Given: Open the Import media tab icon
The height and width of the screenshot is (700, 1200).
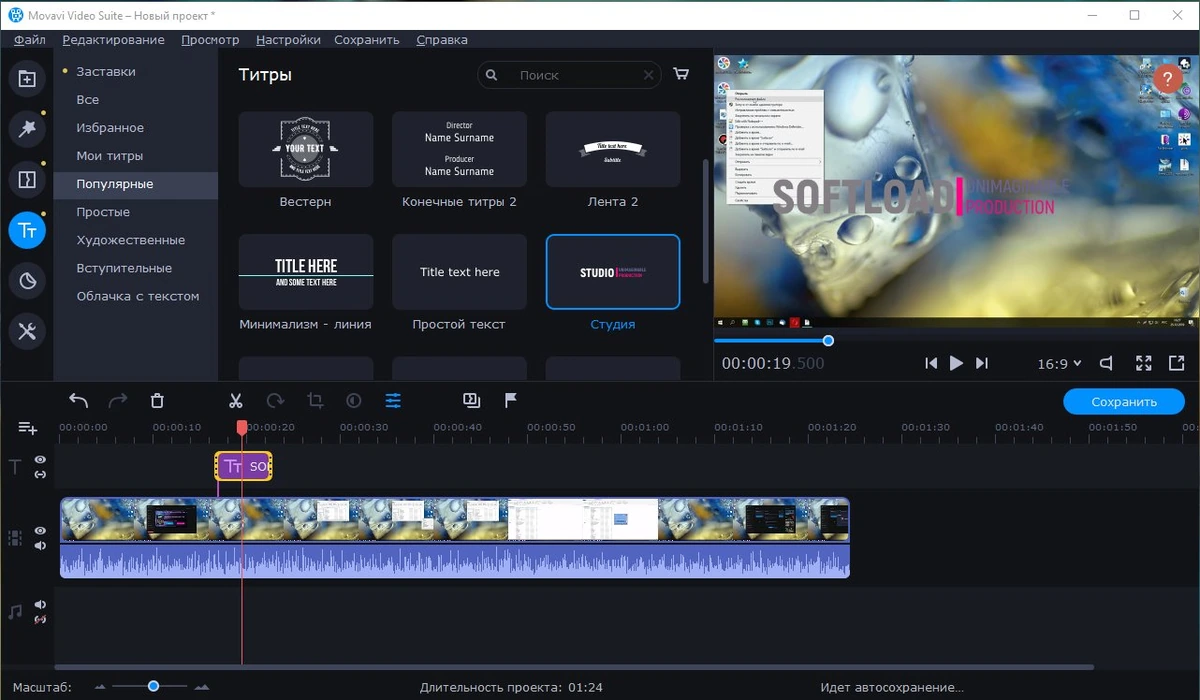Looking at the screenshot, I should 27,78.
